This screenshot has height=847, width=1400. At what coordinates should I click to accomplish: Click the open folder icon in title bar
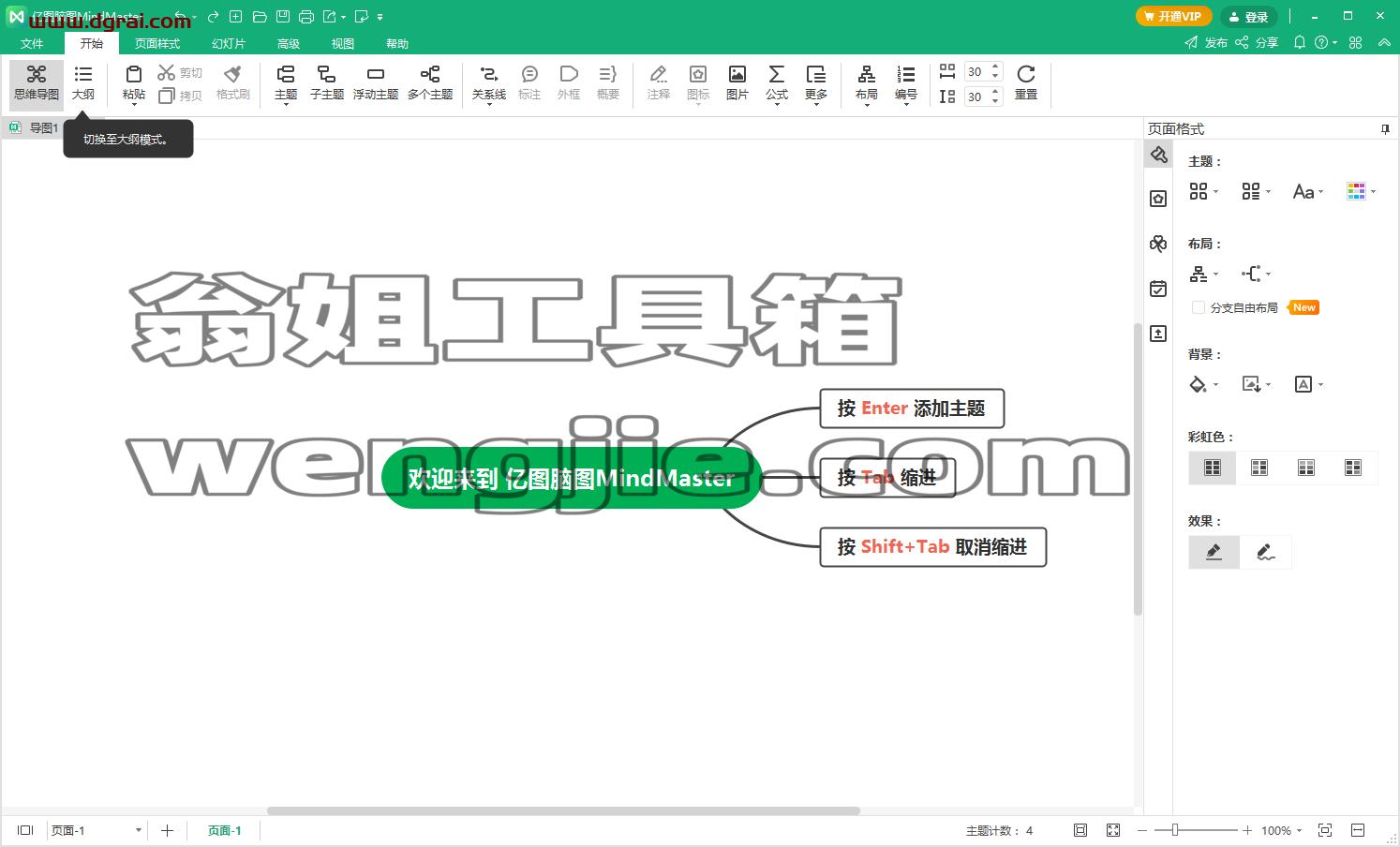tap(260, 17)
